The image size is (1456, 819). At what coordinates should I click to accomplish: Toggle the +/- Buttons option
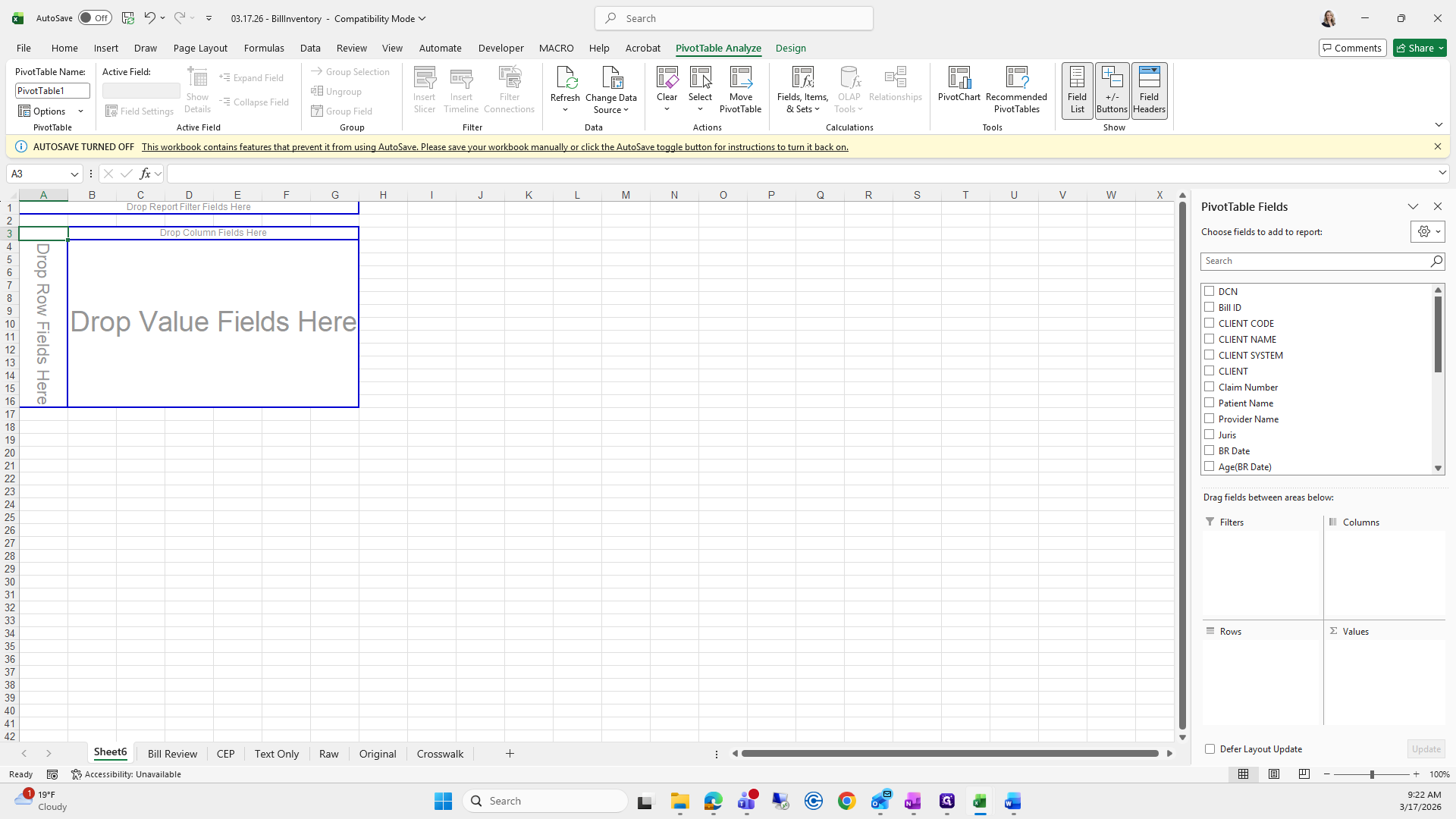pos(1112,89)
